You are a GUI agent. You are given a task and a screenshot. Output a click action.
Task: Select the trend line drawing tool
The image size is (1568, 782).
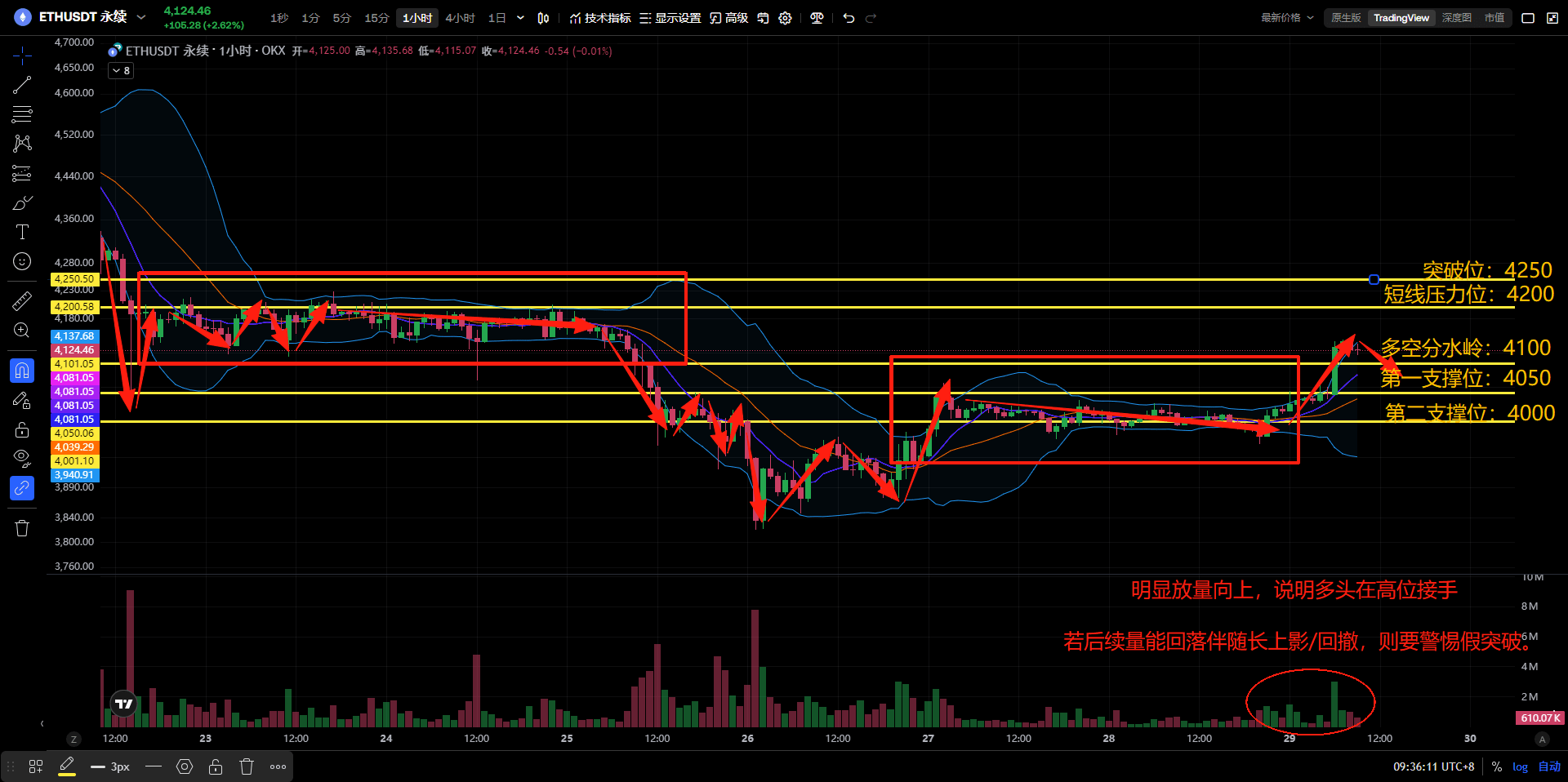22,85
